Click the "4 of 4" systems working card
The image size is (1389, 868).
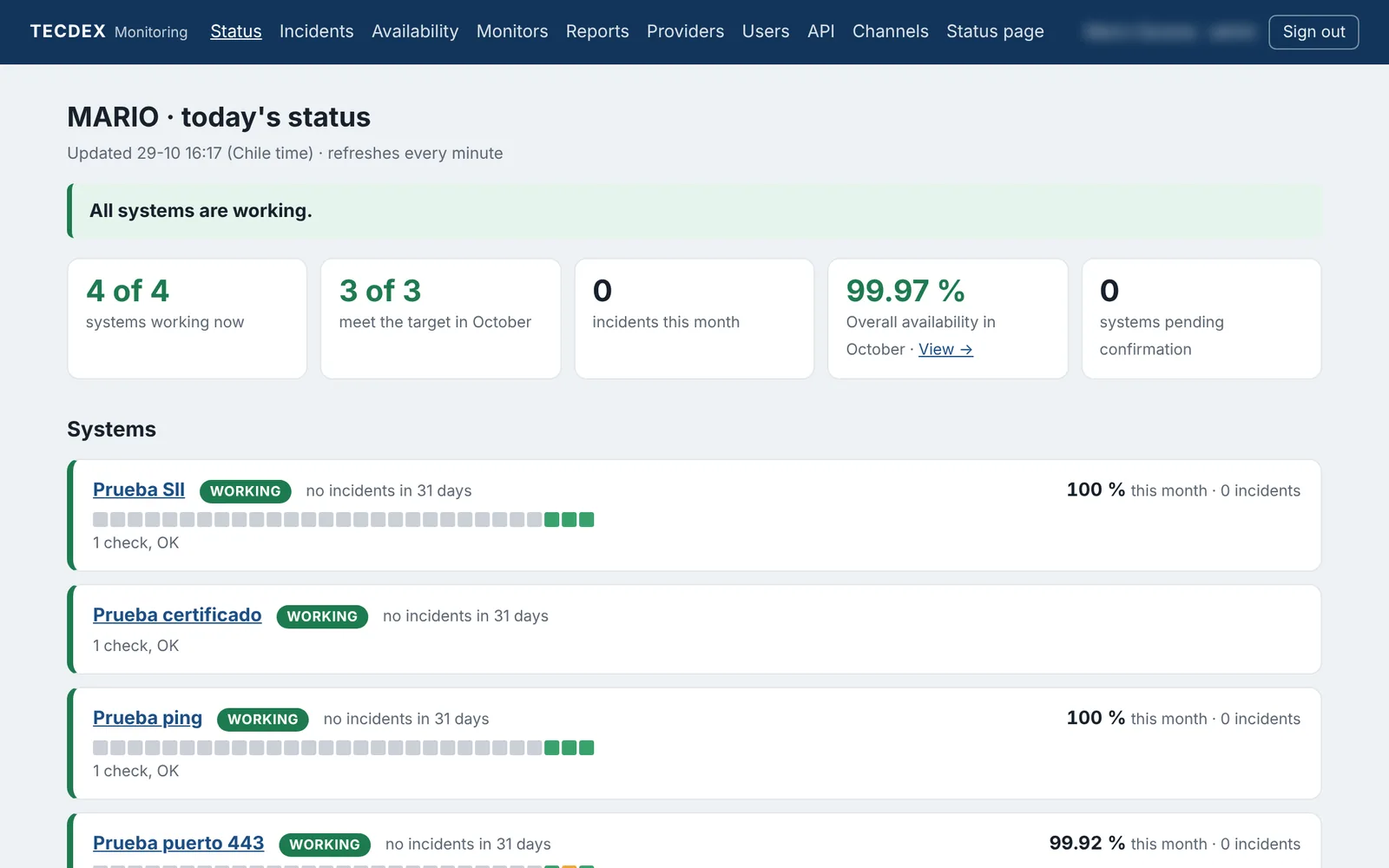[187, 319]
